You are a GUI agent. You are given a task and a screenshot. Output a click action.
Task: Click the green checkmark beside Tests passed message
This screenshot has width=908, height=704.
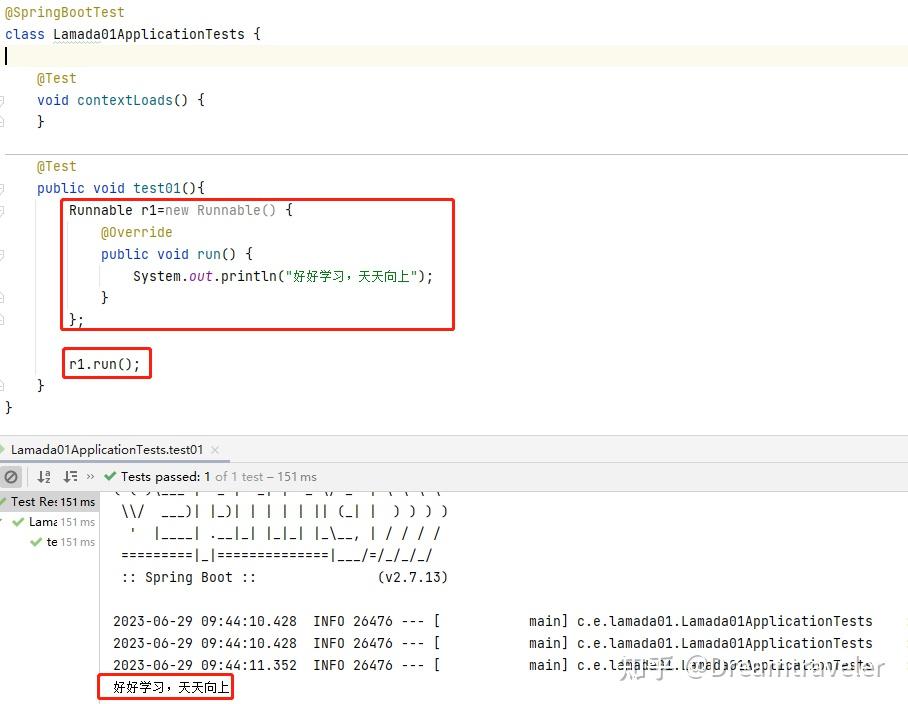110,476
